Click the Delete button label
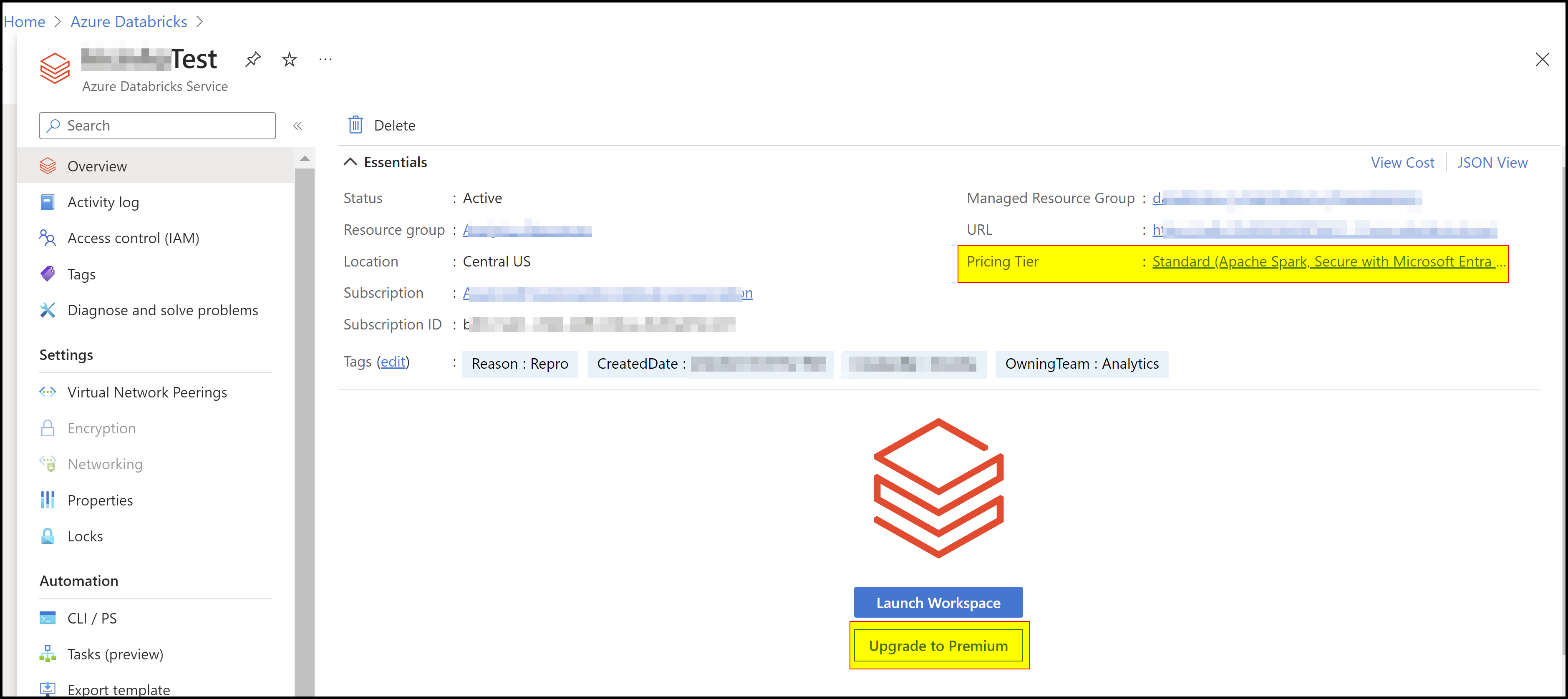 (x=394, y=125)
